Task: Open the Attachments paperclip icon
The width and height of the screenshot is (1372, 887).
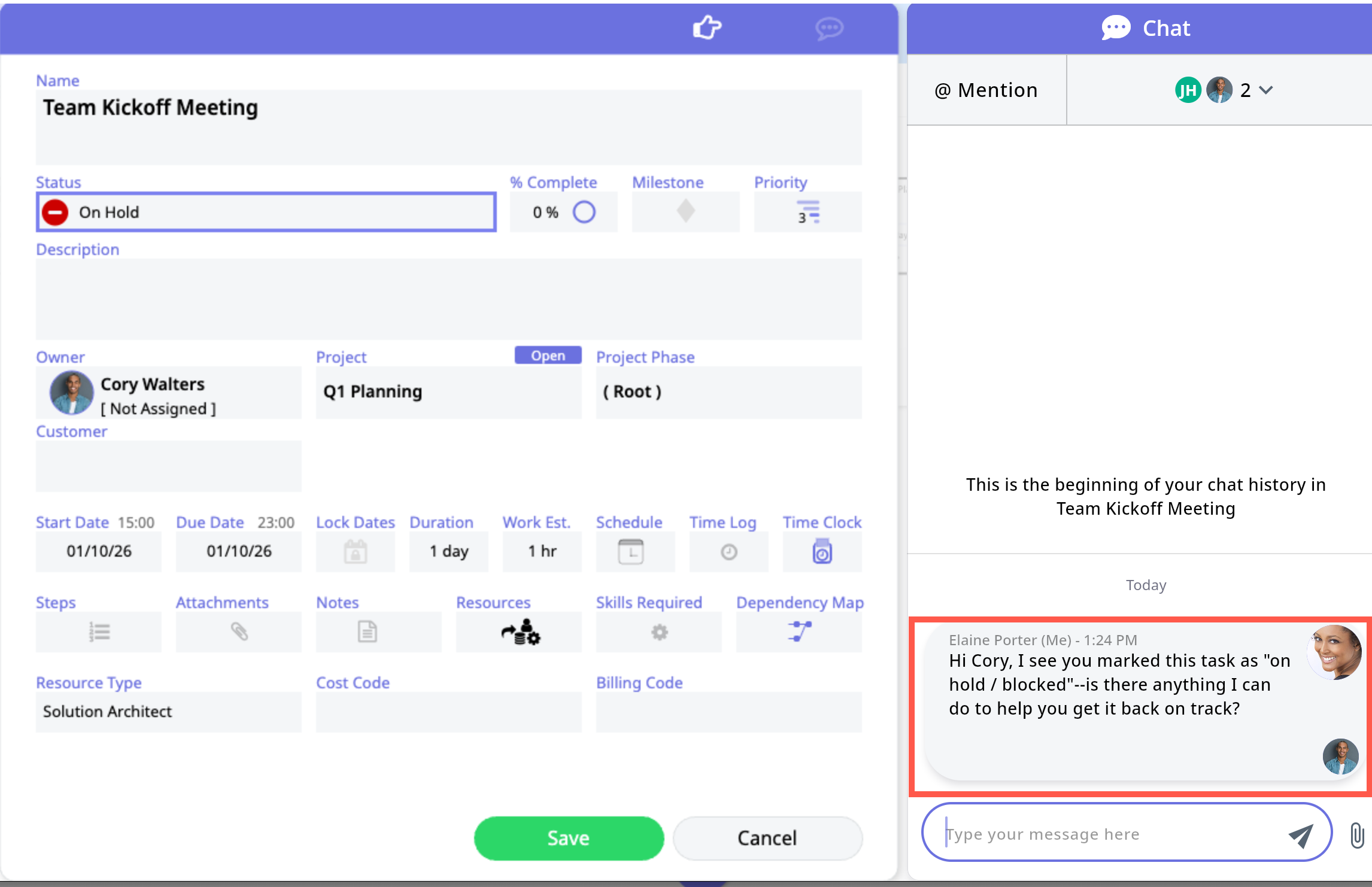Action: (239, 631)
